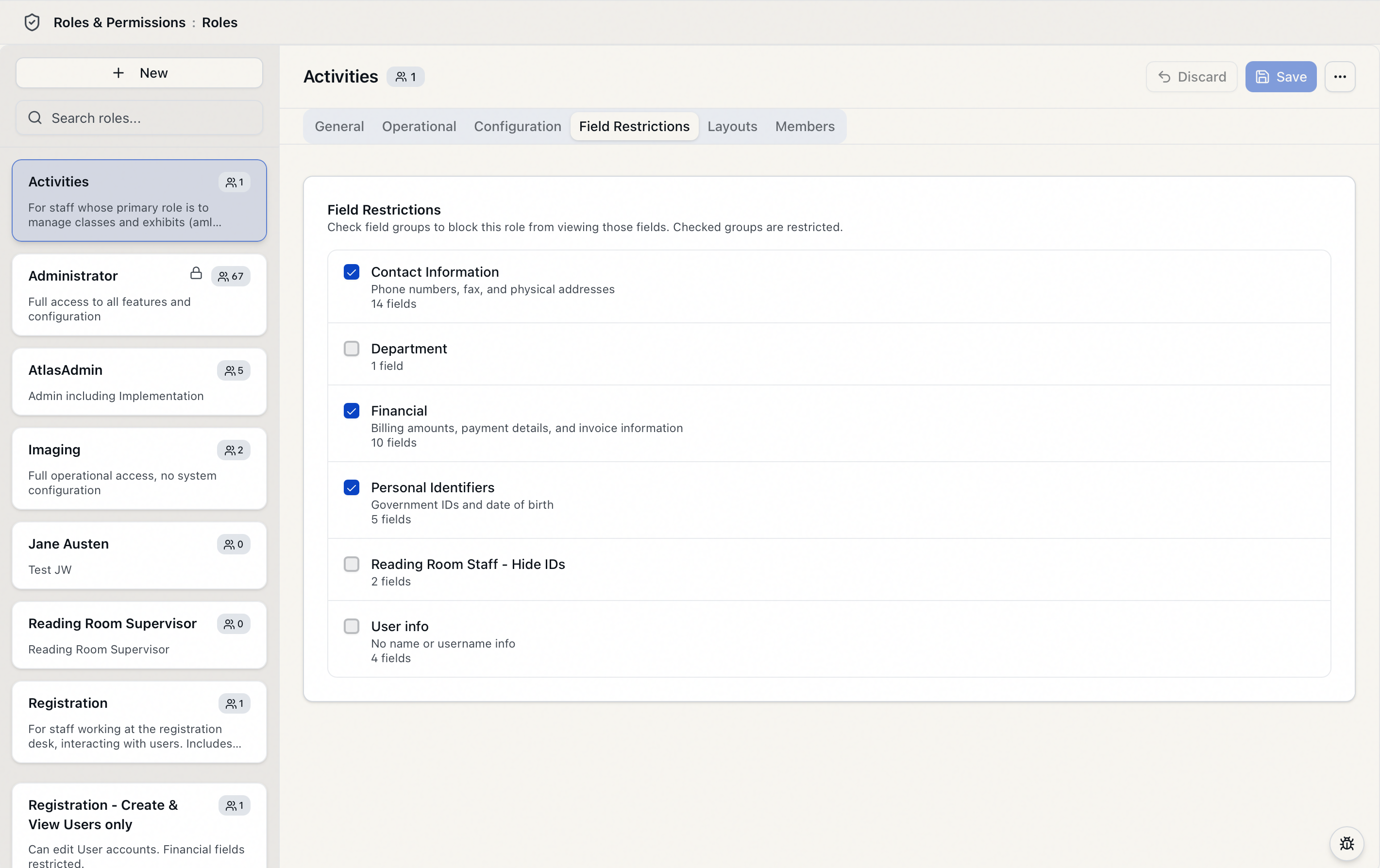Click the magnifier icon in search roles box
The width and height of the screenshot is (1380, 868).
click(x=35, y=118)
